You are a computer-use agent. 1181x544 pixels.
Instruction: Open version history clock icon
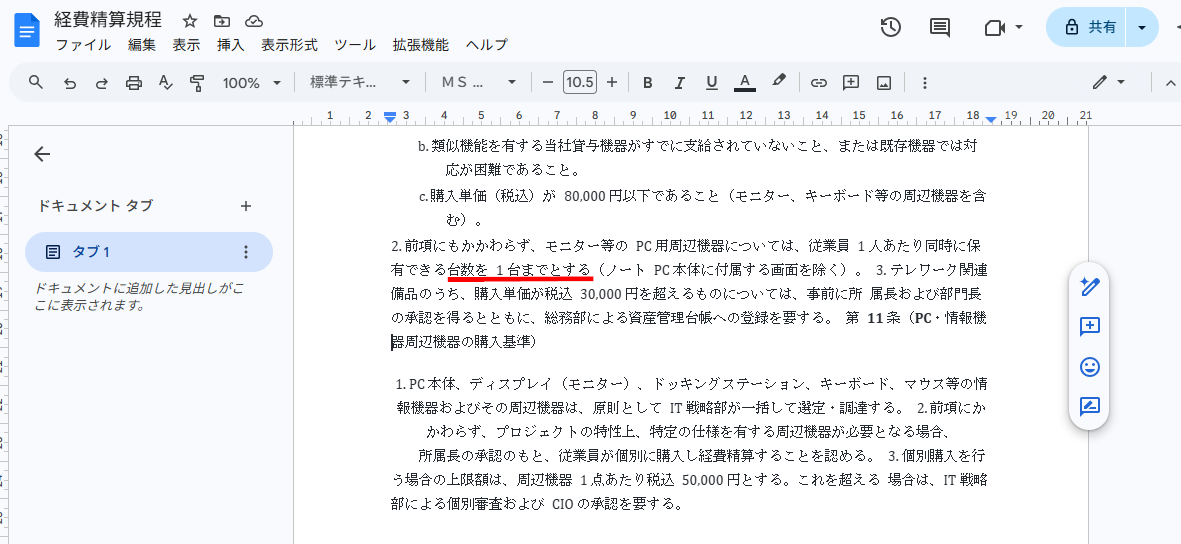(891, 28)
